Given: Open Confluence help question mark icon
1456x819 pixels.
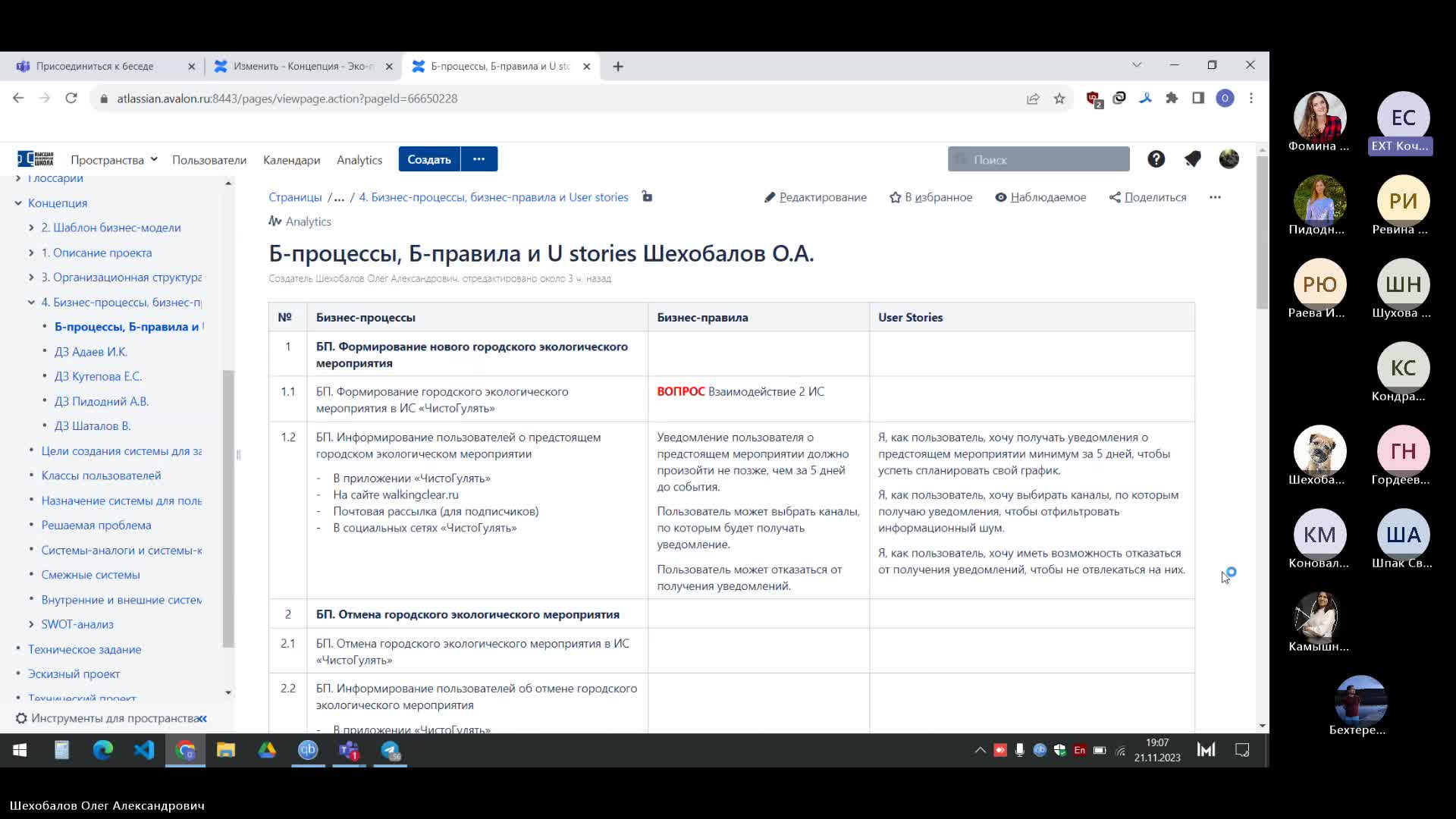Looking at the screenshot, I should [x=1156, y=159].
